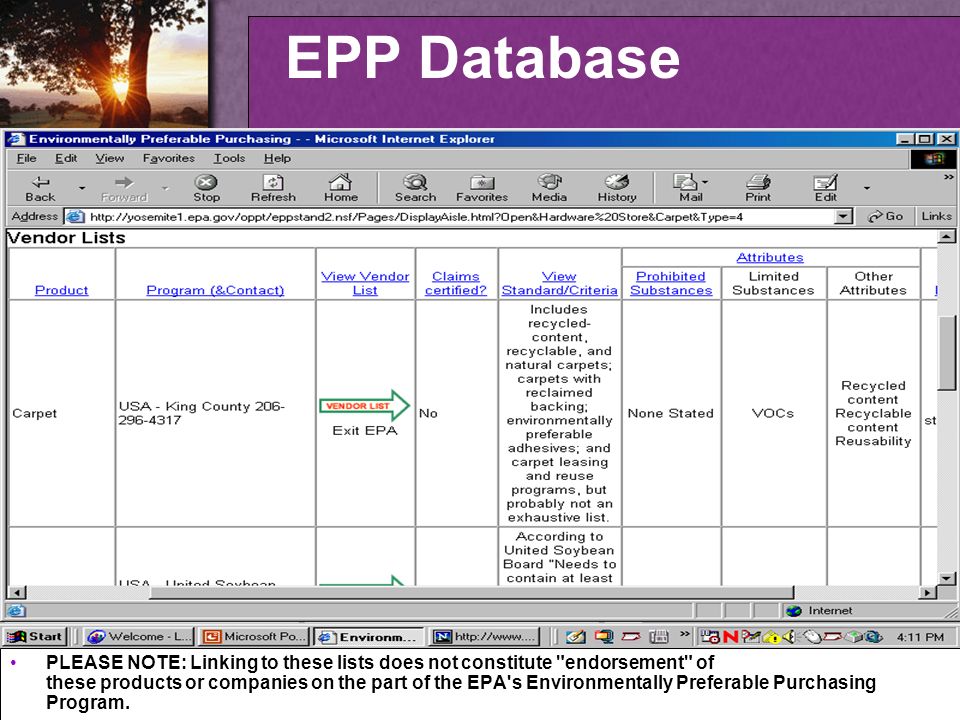Image resolution: width=960 pixels, height=720 pixels.
Task: Click the Claims certified? header link
Action: [456, 283]
